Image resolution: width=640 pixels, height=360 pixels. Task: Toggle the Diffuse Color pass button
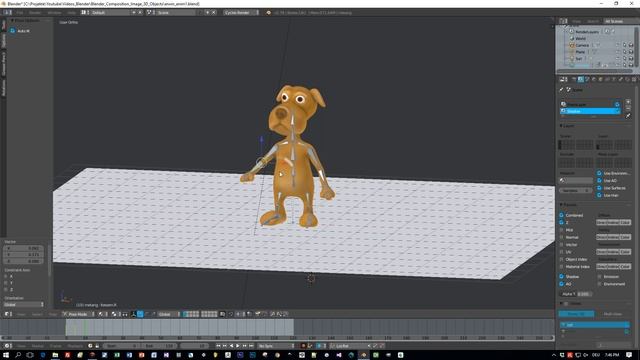pos(625,222)
